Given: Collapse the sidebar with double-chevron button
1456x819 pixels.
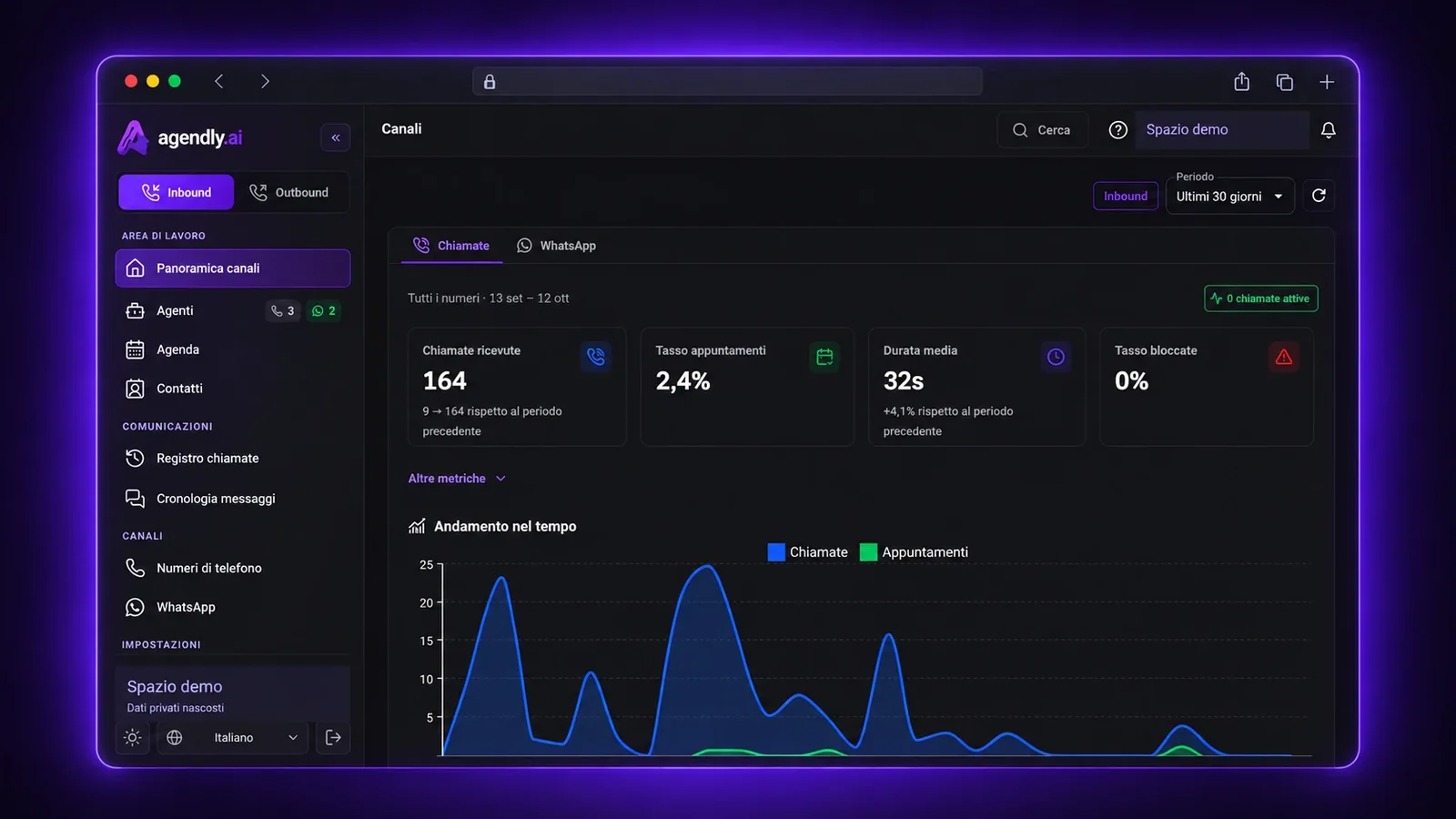Looking at the screenshot, I should click(336, 137).
